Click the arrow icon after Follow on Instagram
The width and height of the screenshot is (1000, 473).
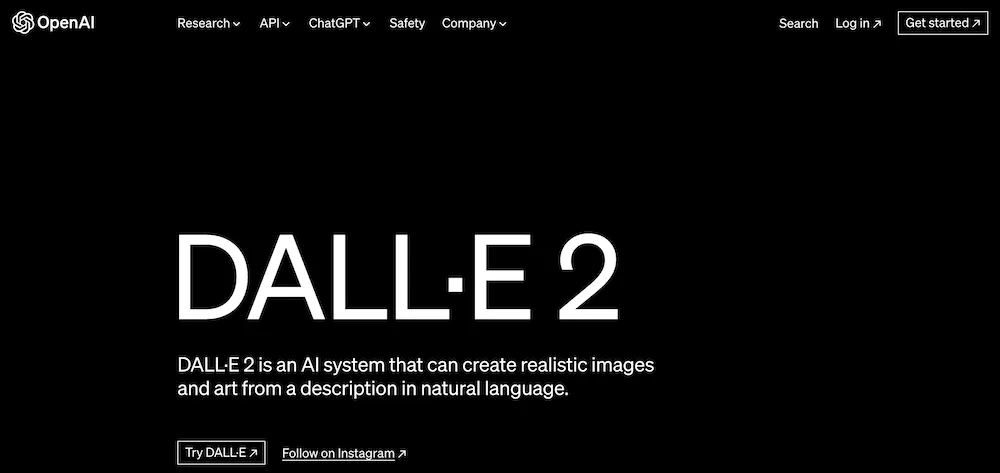tap(402, 454)
